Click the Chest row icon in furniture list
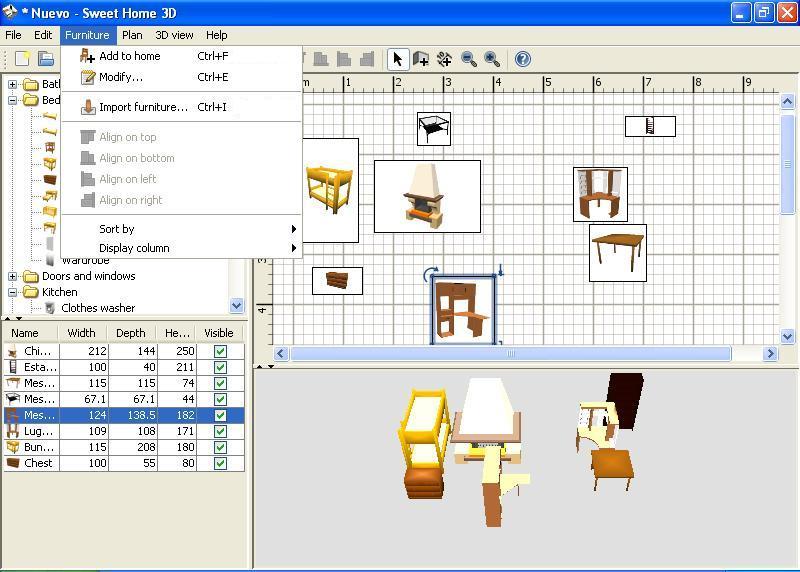800x572 pixels. pyautogui.click(x=13, y=463)
